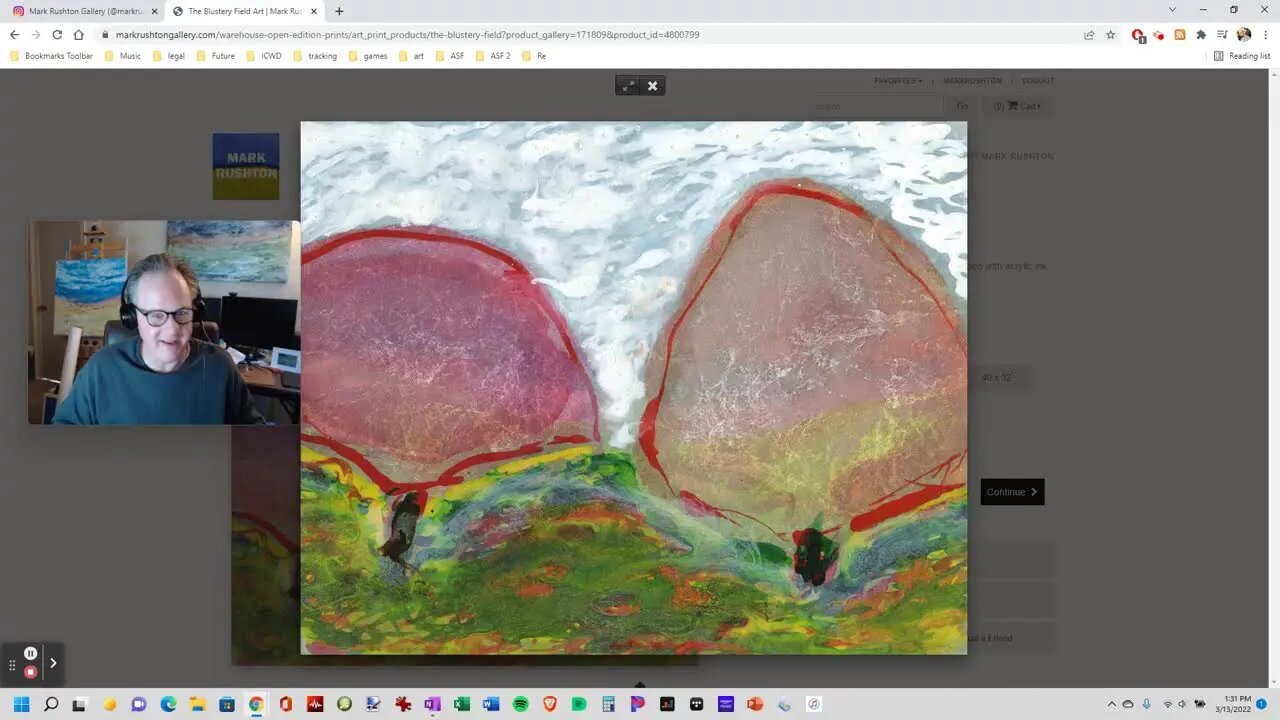Open the volume control in tray
The height and width of the screenshot is (720, 1280).
tap(1183, 704)
